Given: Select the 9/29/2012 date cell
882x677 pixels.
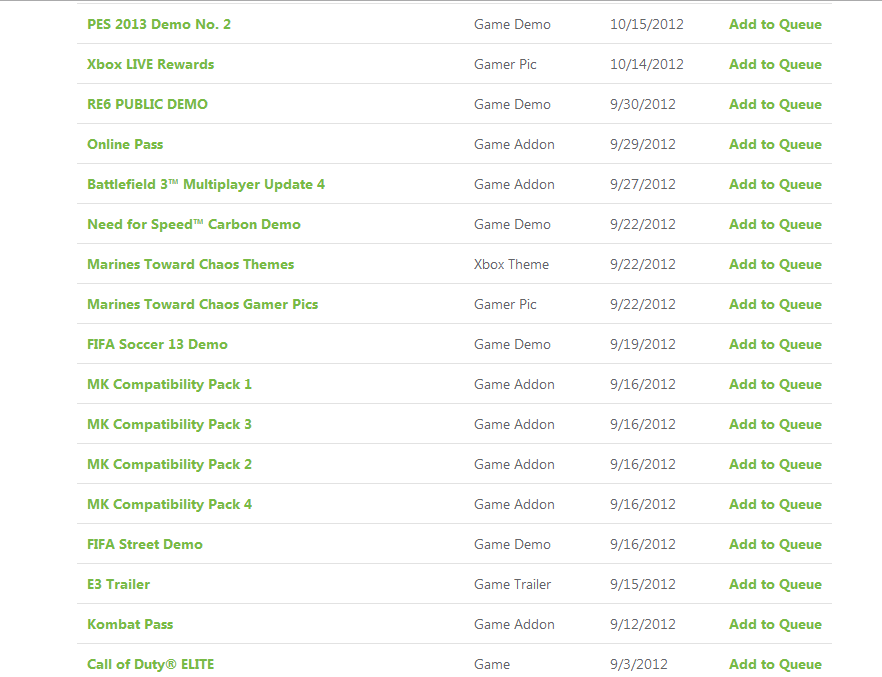Looking at the screenshot, I should coord(642,144).
